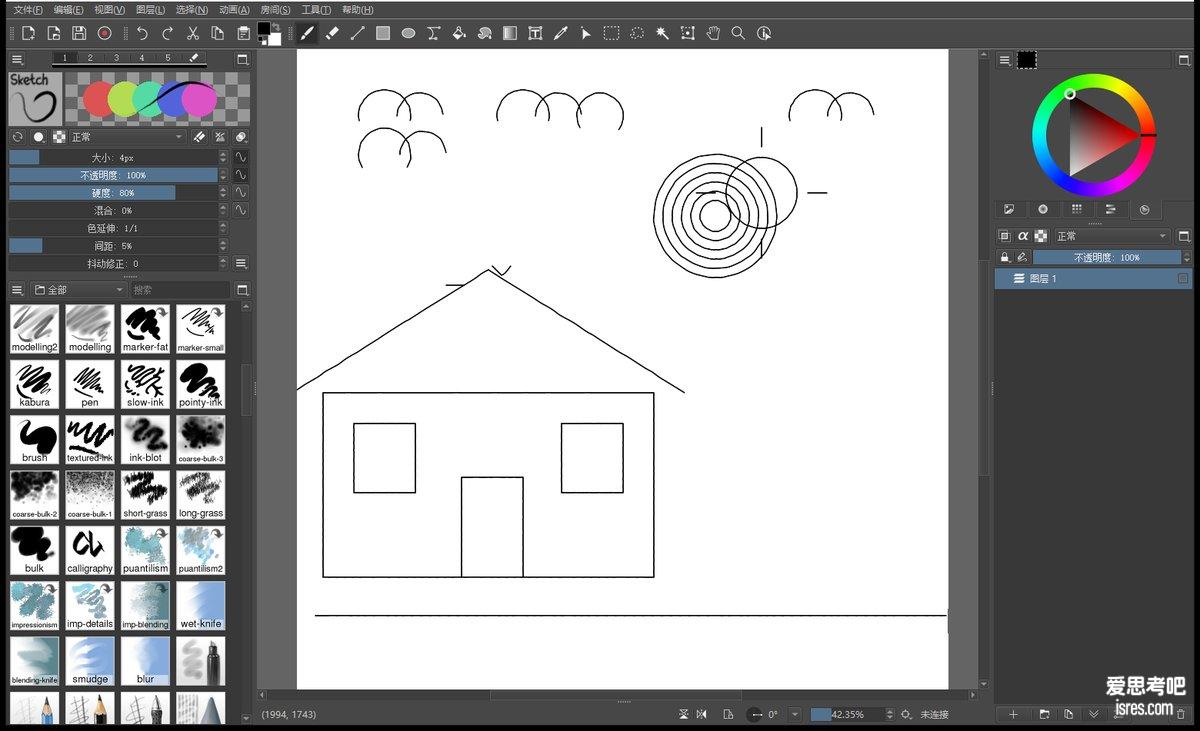Select the Text tool
Image resolution: width=1200 pixels, height=731 pixels.
coord(535,33)
